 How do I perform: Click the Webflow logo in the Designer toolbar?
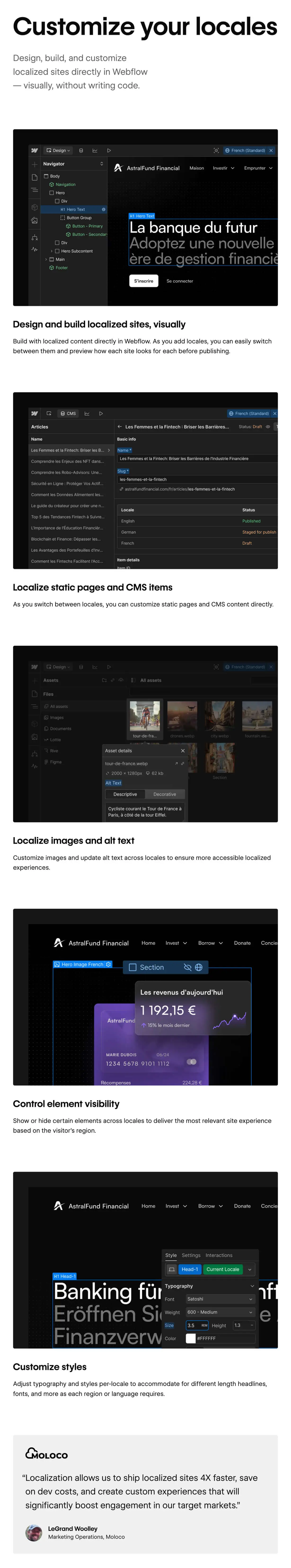[x=35, y=150]
